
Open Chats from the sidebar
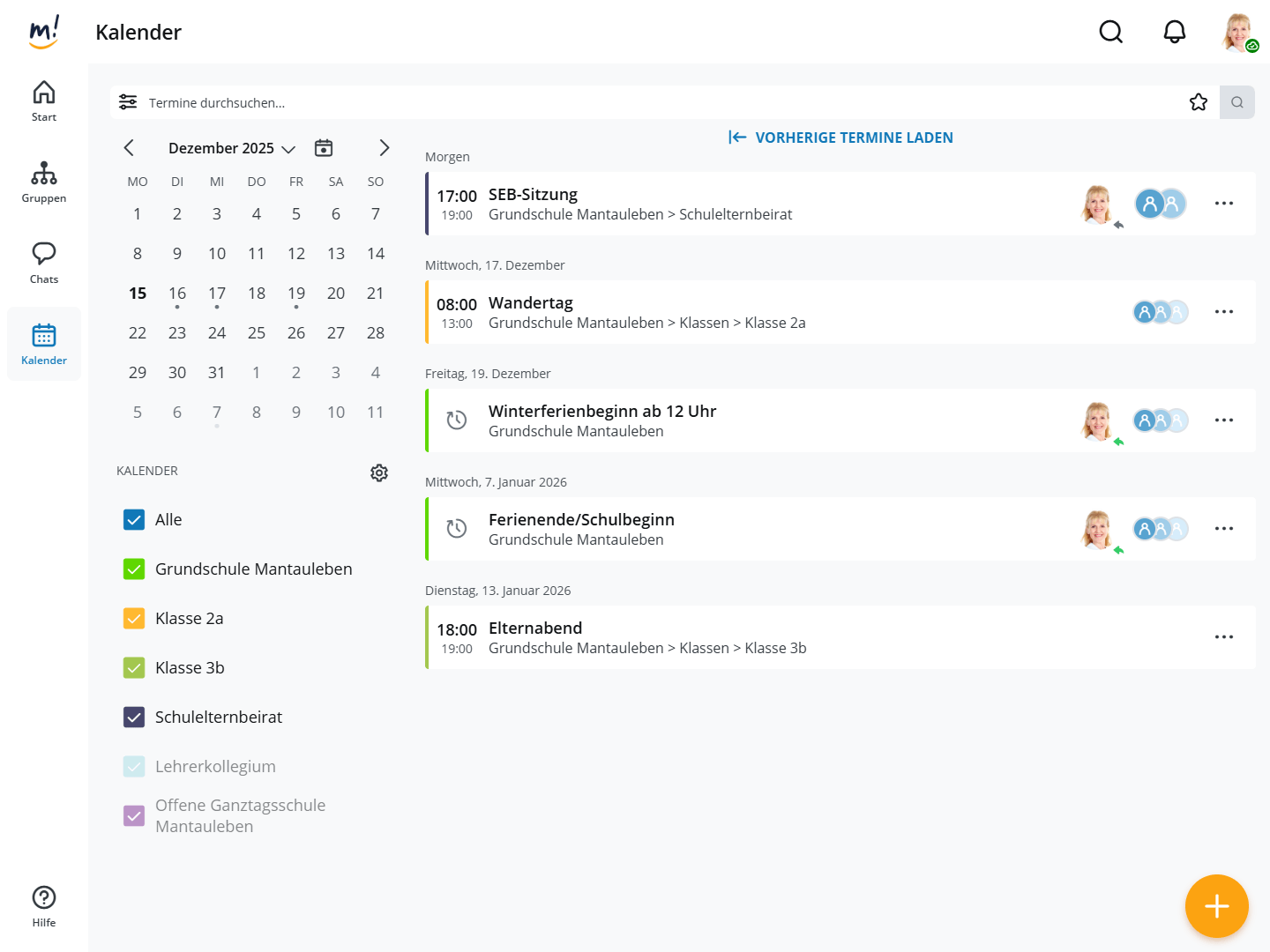pos(44,263)
